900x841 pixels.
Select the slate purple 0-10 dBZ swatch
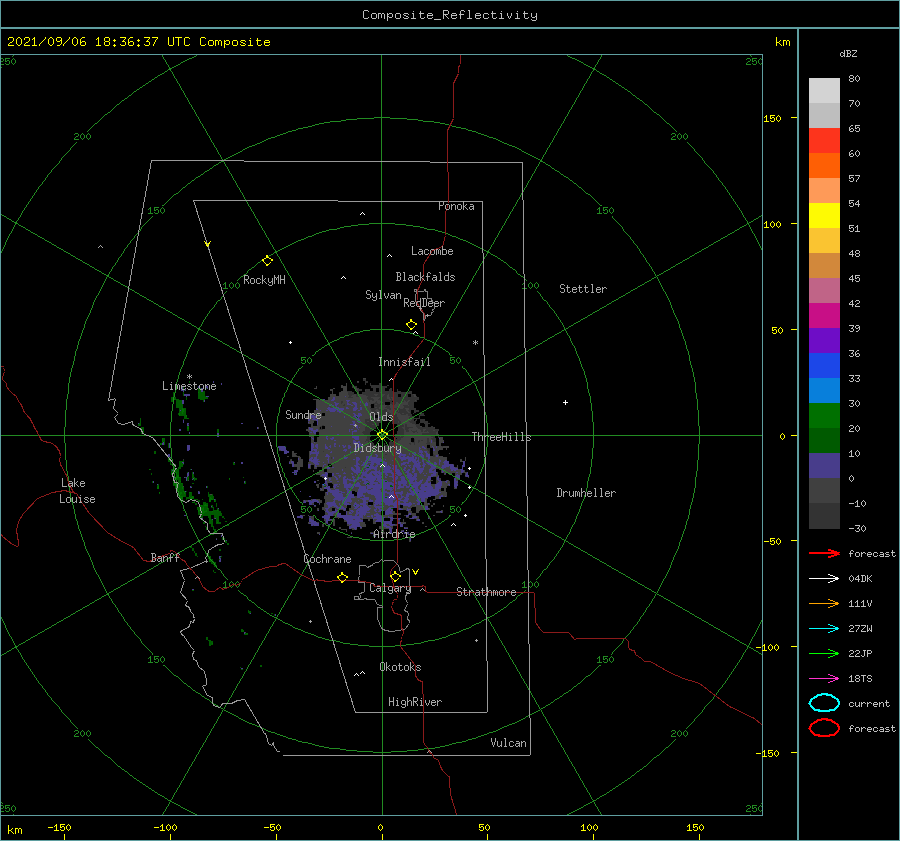(824, 465)
